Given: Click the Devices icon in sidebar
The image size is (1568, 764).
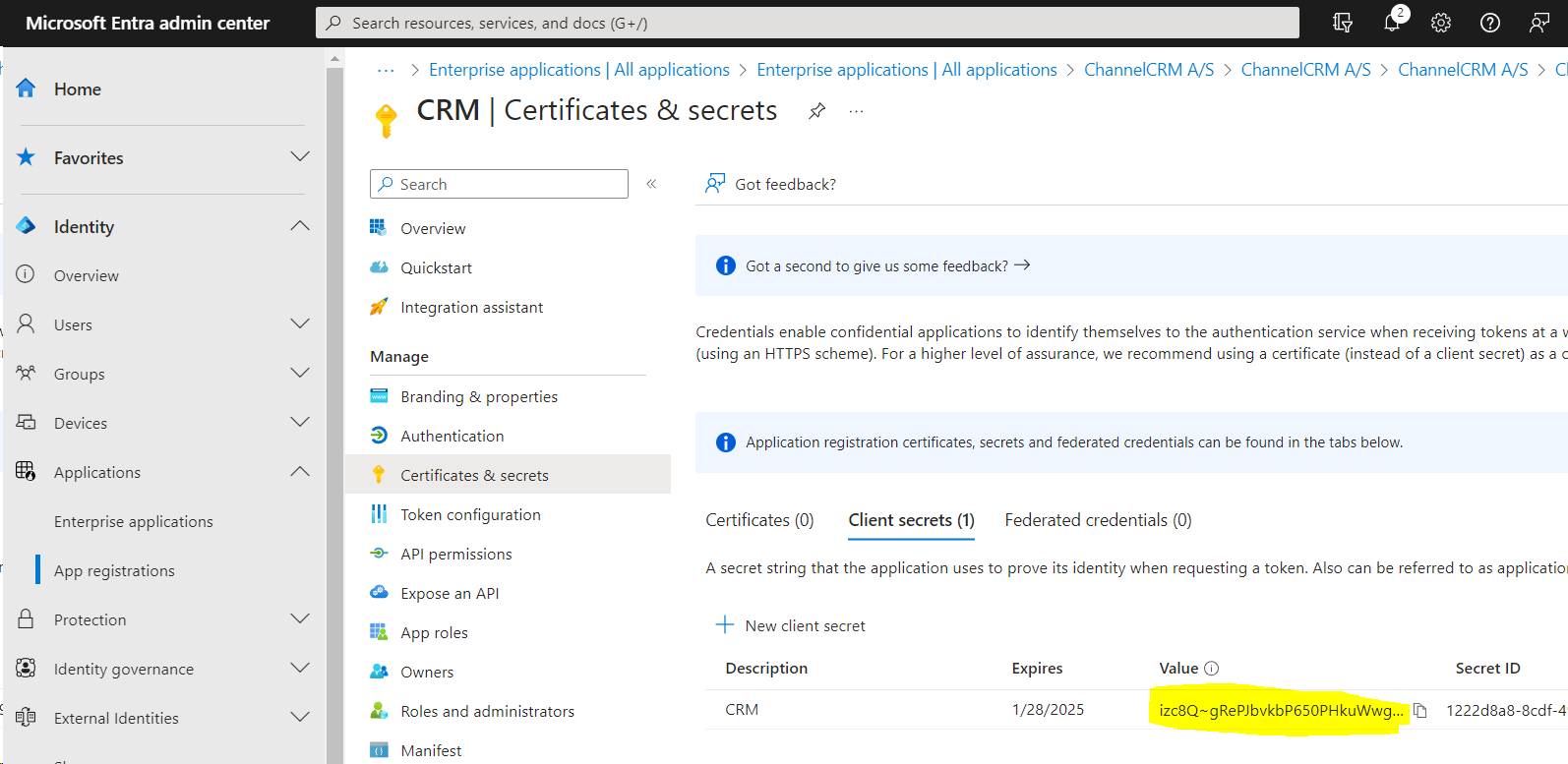Looking at the screenshot, I should (27, 422).
